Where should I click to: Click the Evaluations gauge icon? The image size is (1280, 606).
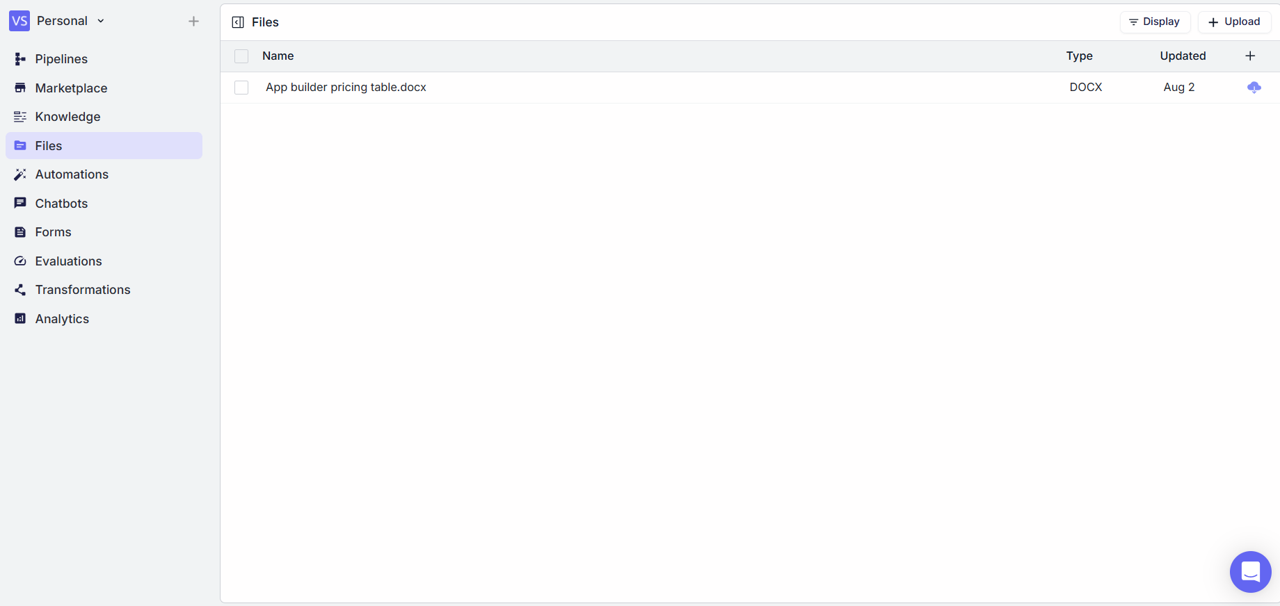20,261
